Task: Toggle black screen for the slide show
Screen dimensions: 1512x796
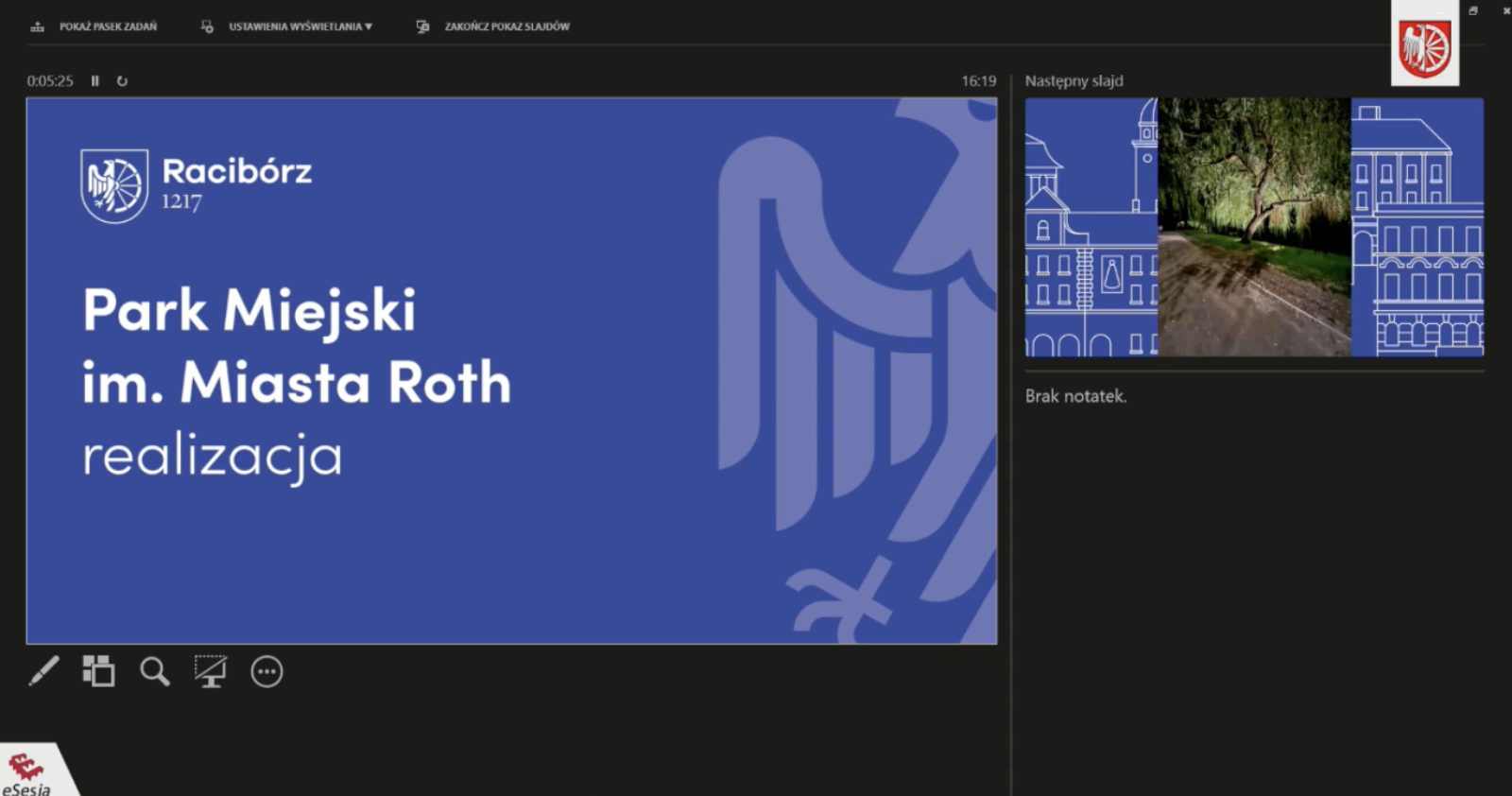Action: 210,671
